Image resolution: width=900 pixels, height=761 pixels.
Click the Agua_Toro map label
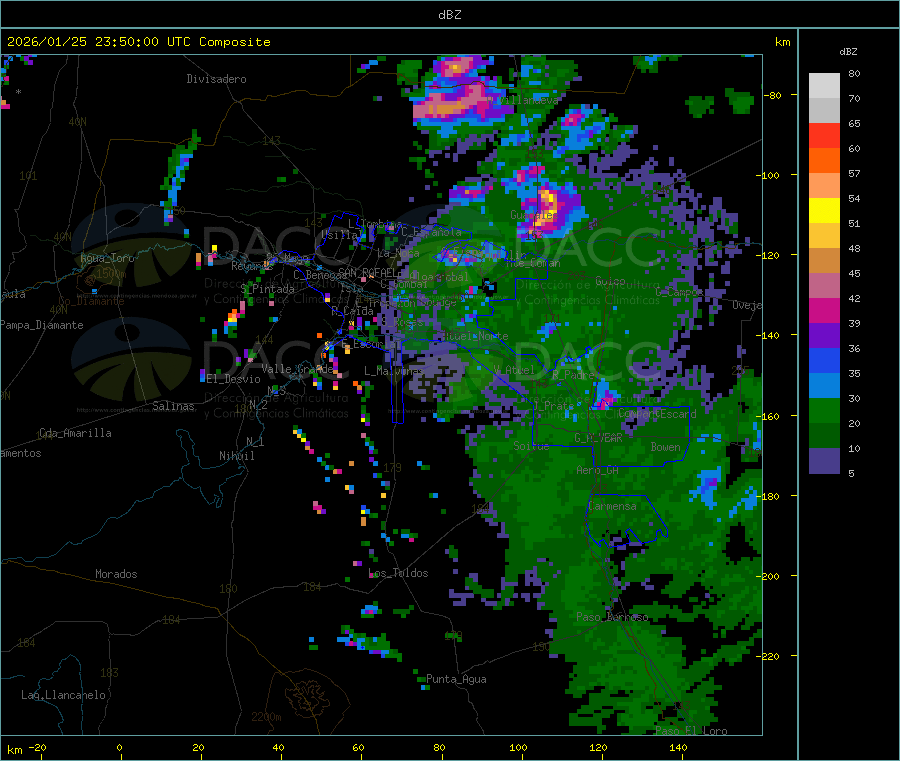click(x=107, y=258)
